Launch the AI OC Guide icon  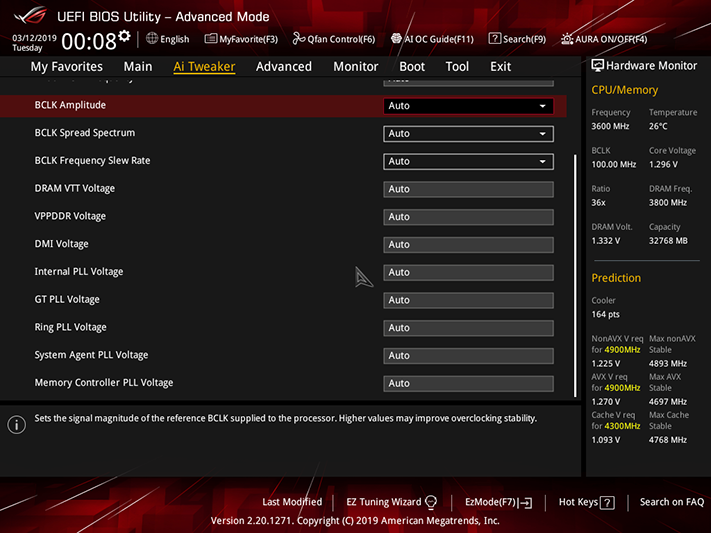point(396,39)
